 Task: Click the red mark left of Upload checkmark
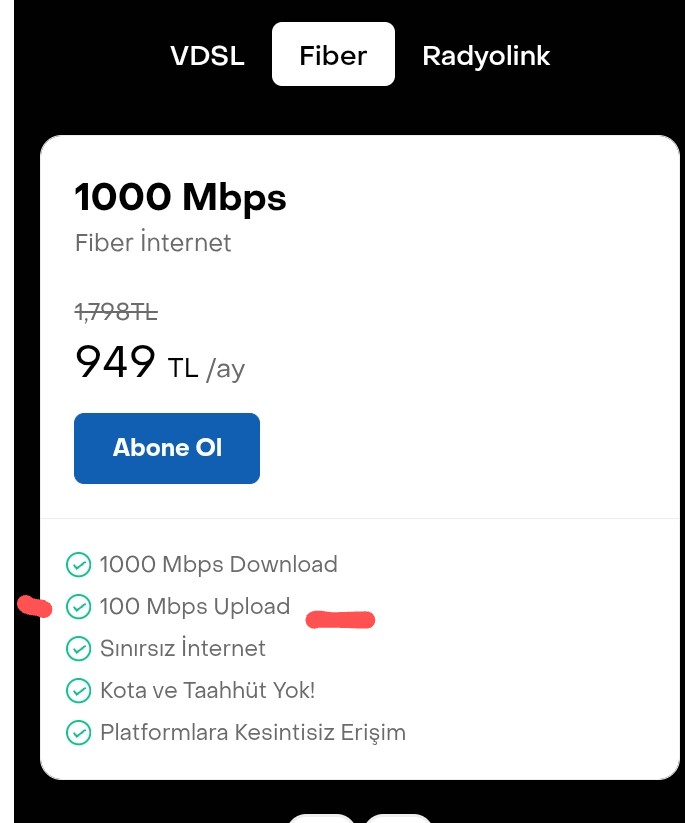point(35,606)
